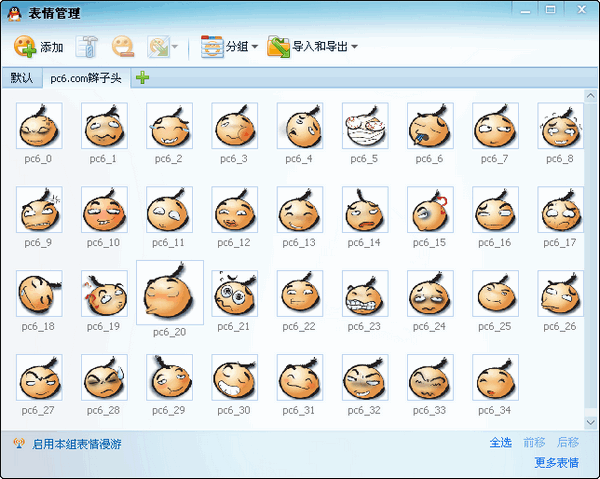The height and width of the screenshot is (479, 600).
Task: Click the pc6_21 emoticon with glasses
Action: pos(235,294)
